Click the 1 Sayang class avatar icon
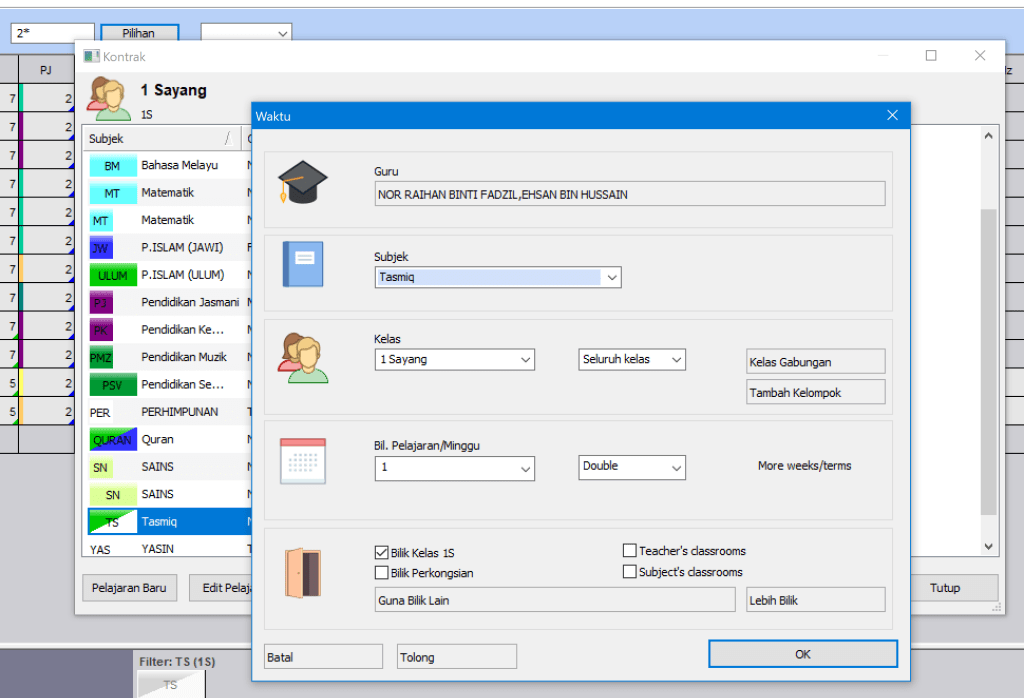 click(x=108, y=97)
